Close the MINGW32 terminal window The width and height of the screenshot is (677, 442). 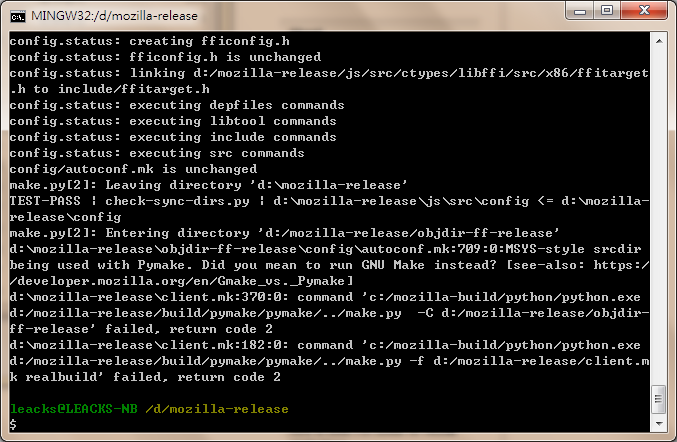tap(644, 10)
